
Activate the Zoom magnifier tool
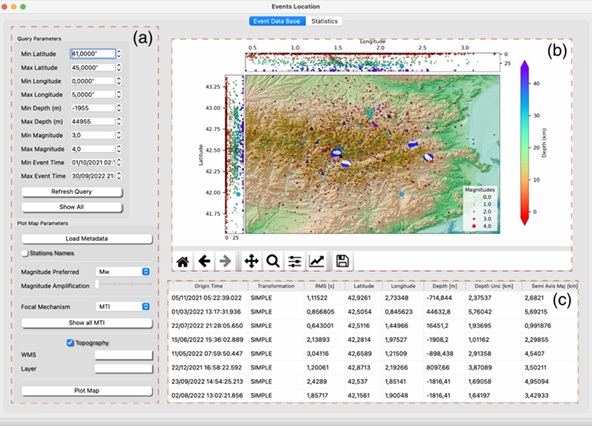tap(273, 262)
